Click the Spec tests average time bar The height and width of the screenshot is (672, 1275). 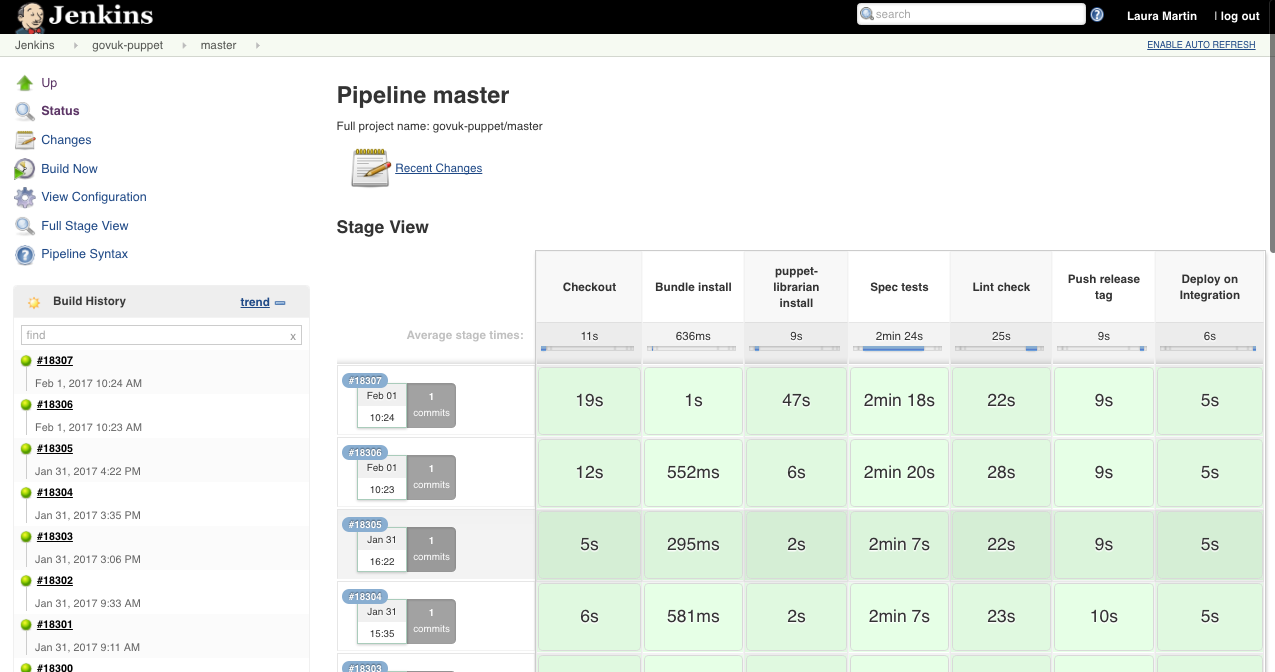pos(898,348)
